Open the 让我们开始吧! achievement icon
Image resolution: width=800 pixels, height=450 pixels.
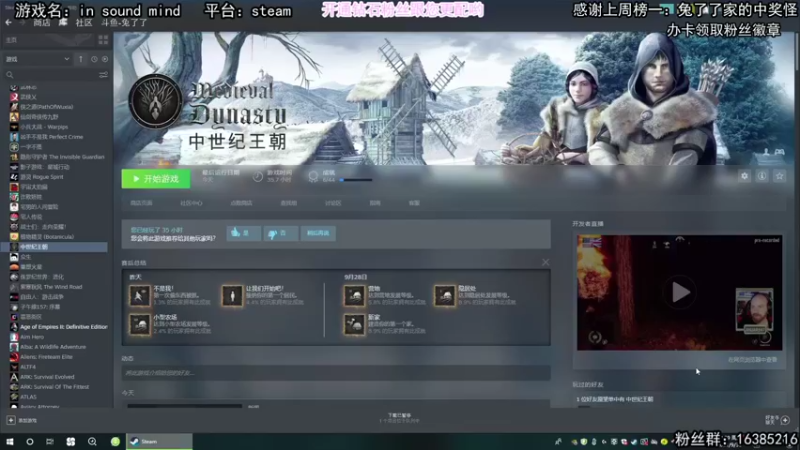click(x=232, y=295)
